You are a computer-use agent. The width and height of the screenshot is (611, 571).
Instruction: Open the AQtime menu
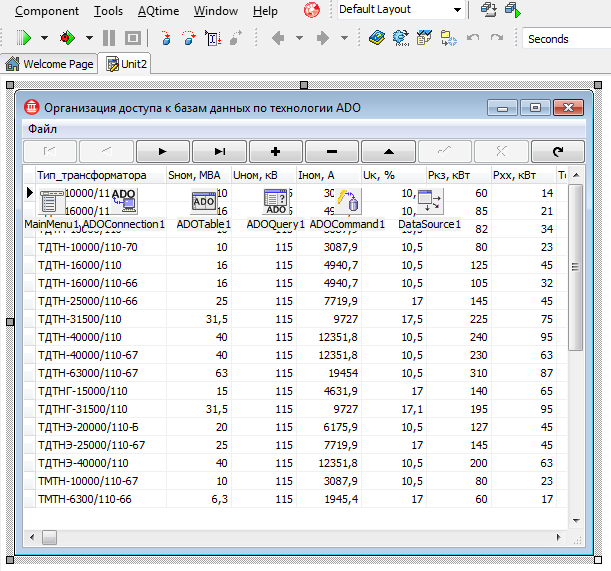click(158, 11)
